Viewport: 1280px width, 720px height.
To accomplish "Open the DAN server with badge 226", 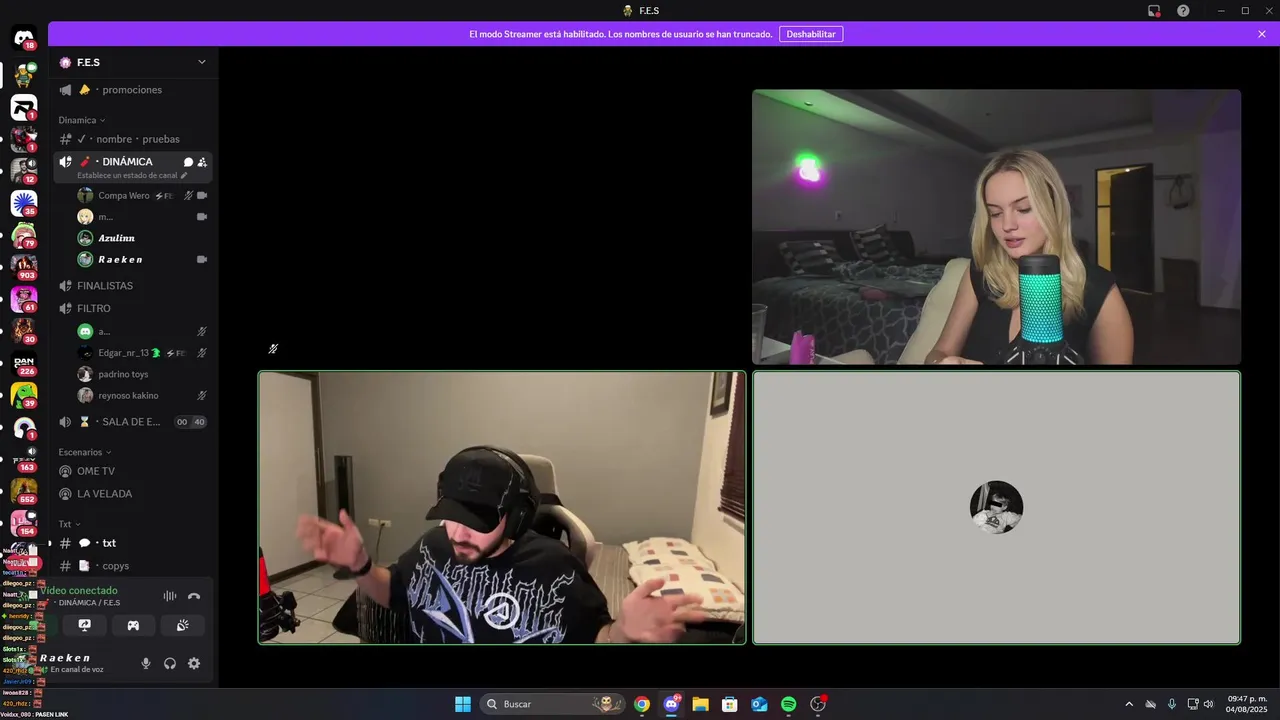I will 24,362.
